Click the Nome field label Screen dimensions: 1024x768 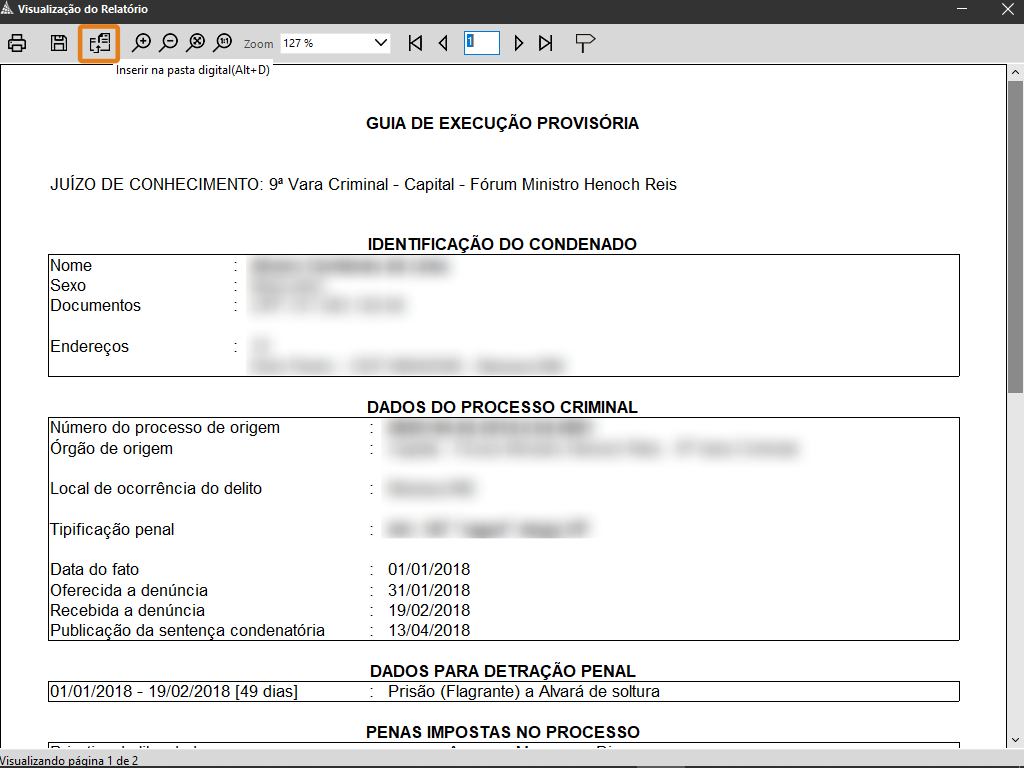pyautogui.click(x=71, y=266)
